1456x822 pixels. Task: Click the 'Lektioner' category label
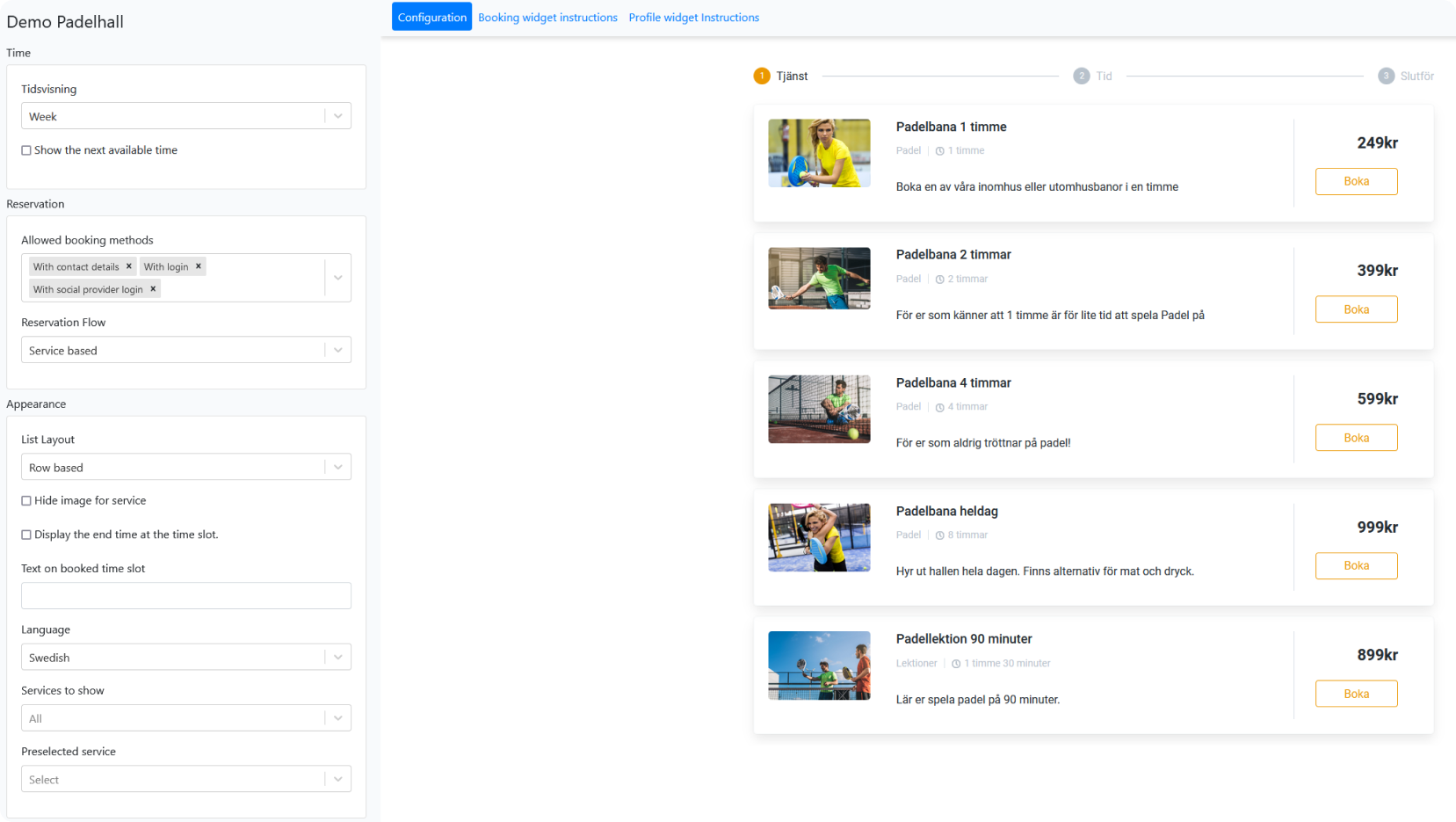[916, 664]
